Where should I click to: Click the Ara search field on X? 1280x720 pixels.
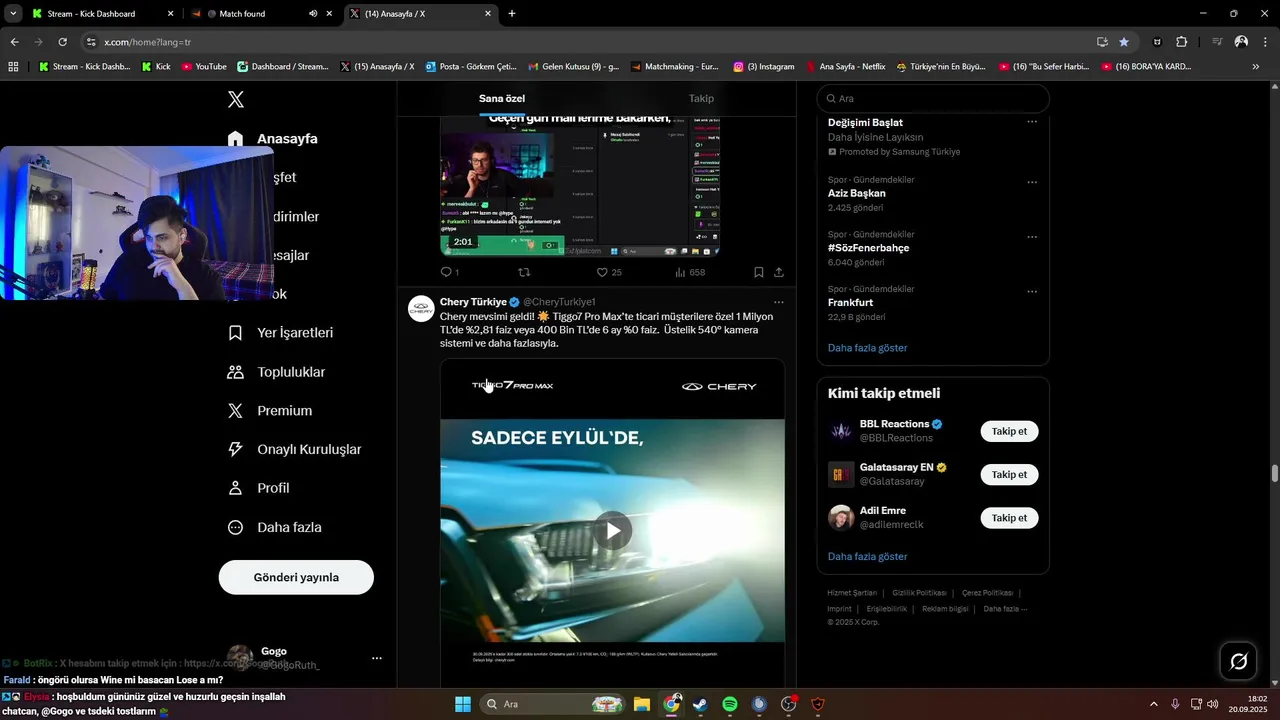coord(933,99)
